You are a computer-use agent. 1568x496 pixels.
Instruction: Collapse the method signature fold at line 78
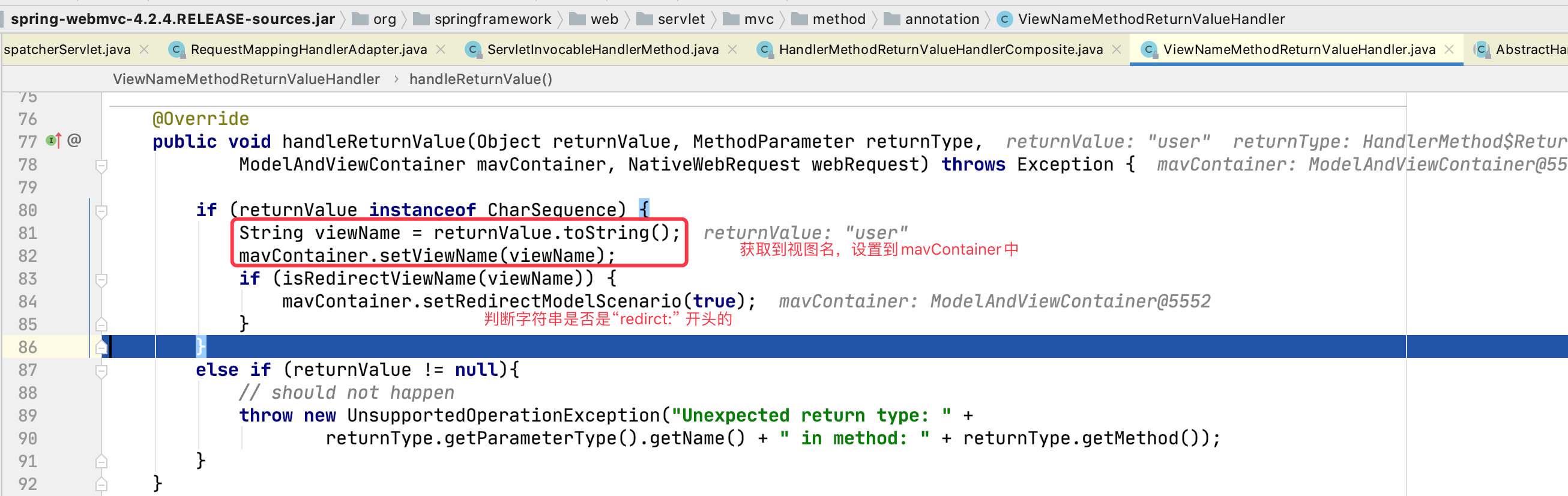[x=101, y=166]
